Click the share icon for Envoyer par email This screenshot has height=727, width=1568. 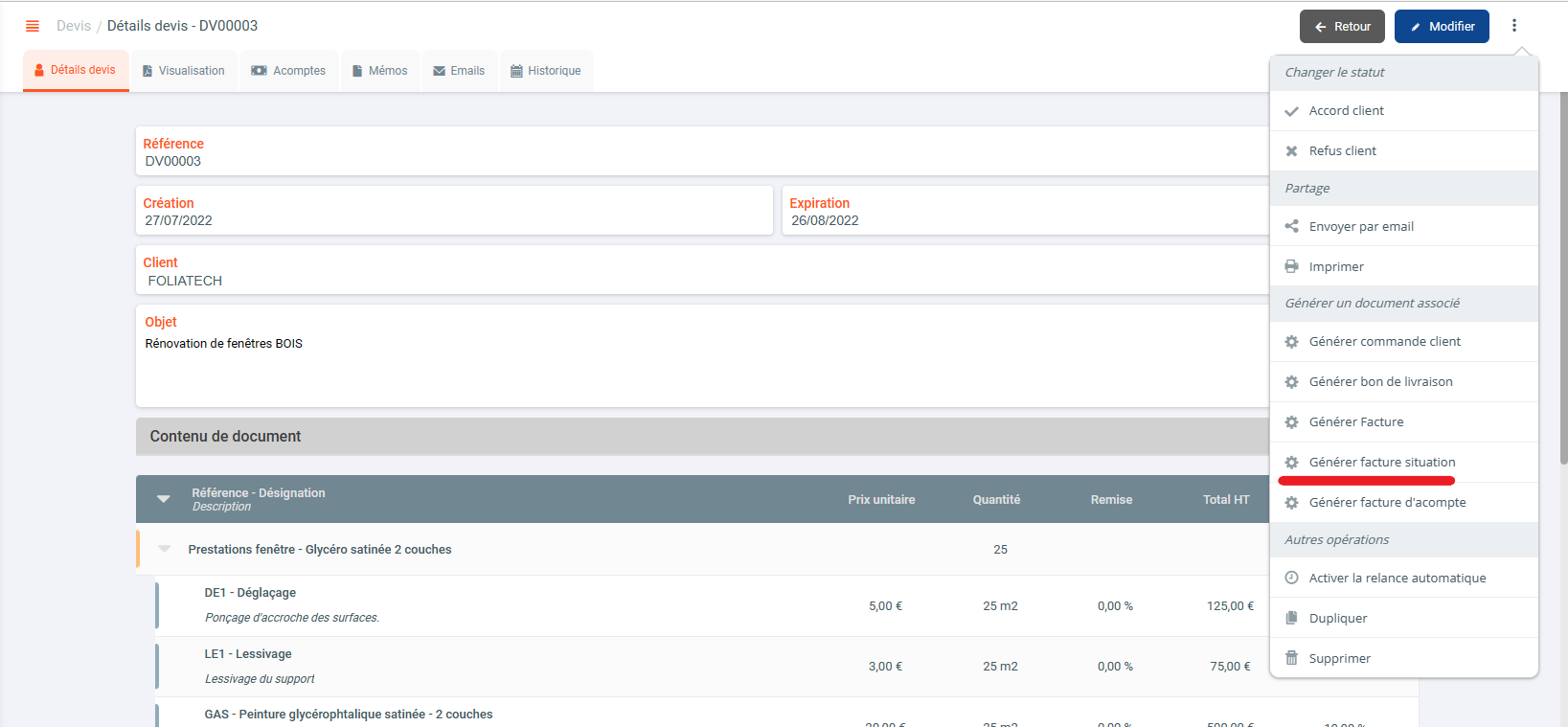coord(1291,227)
